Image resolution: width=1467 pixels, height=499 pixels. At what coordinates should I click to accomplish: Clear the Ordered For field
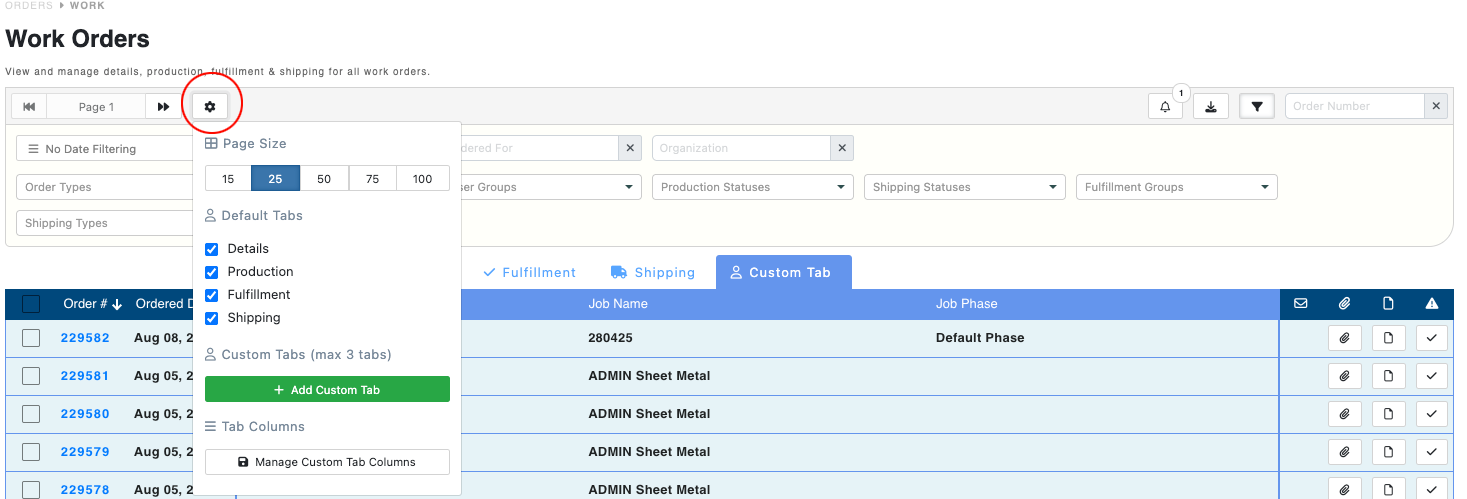tap(630, 148)
